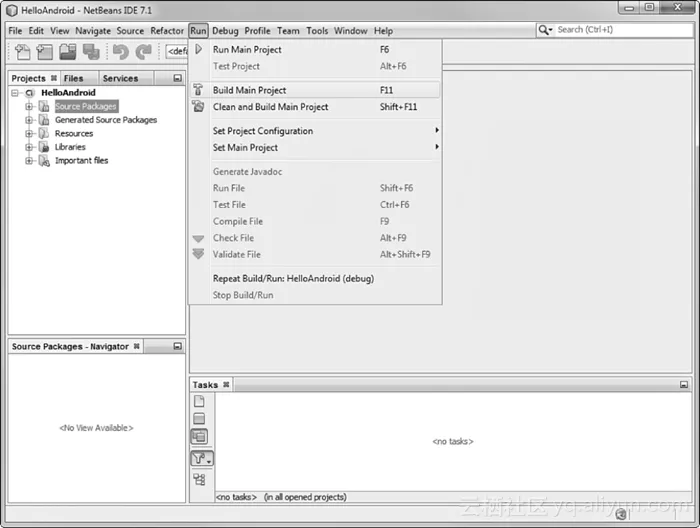Click the group tasks tree icon
The height and width of the screenshot is (528, 700).
[199, 479]
